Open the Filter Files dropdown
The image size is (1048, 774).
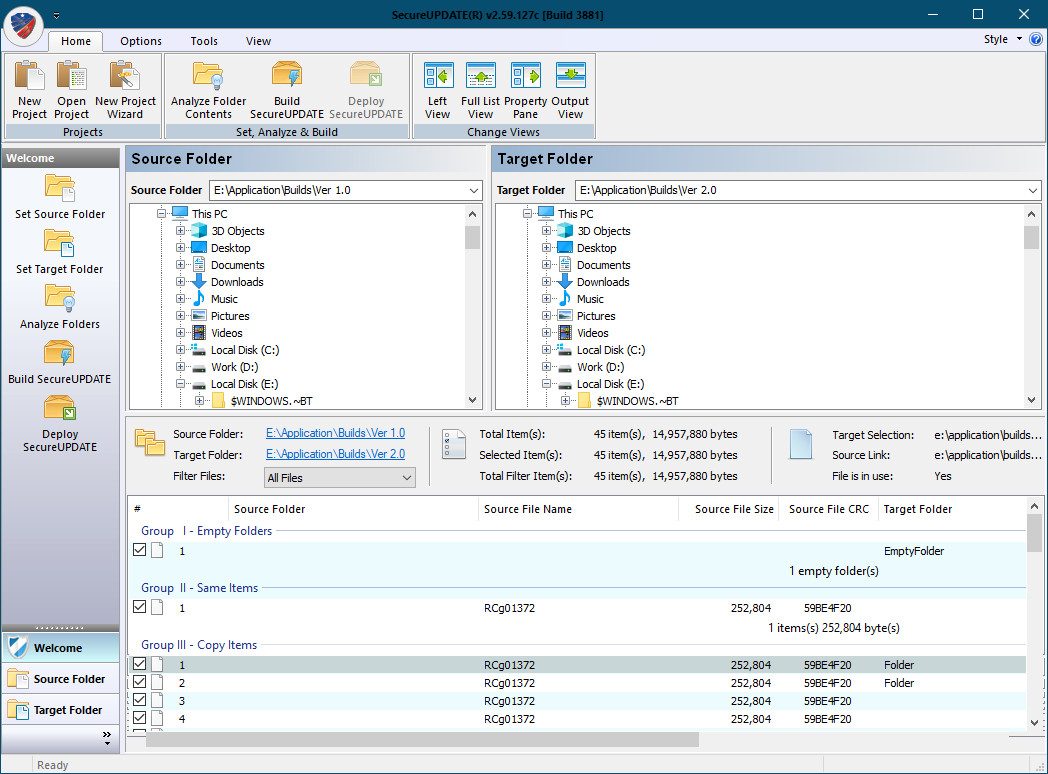click(x=340, y=478)
